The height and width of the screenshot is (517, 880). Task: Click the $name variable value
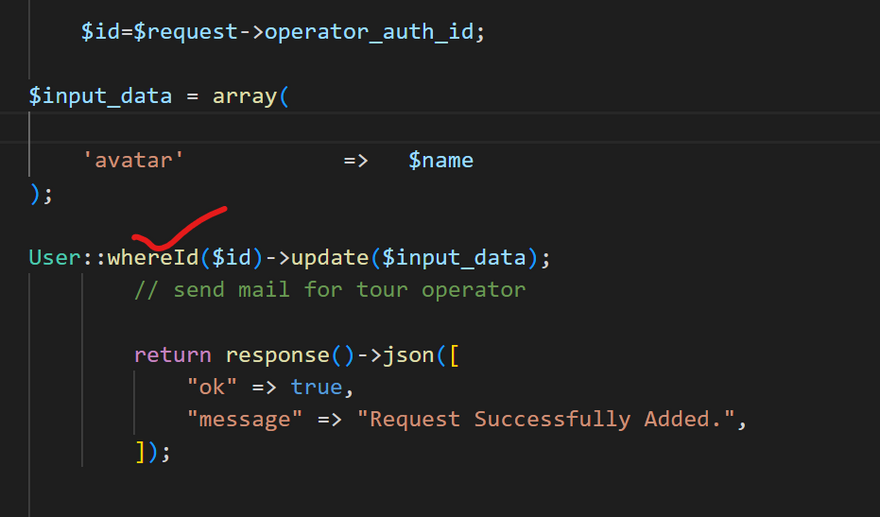pyautogui.click(x=441, y=161)
